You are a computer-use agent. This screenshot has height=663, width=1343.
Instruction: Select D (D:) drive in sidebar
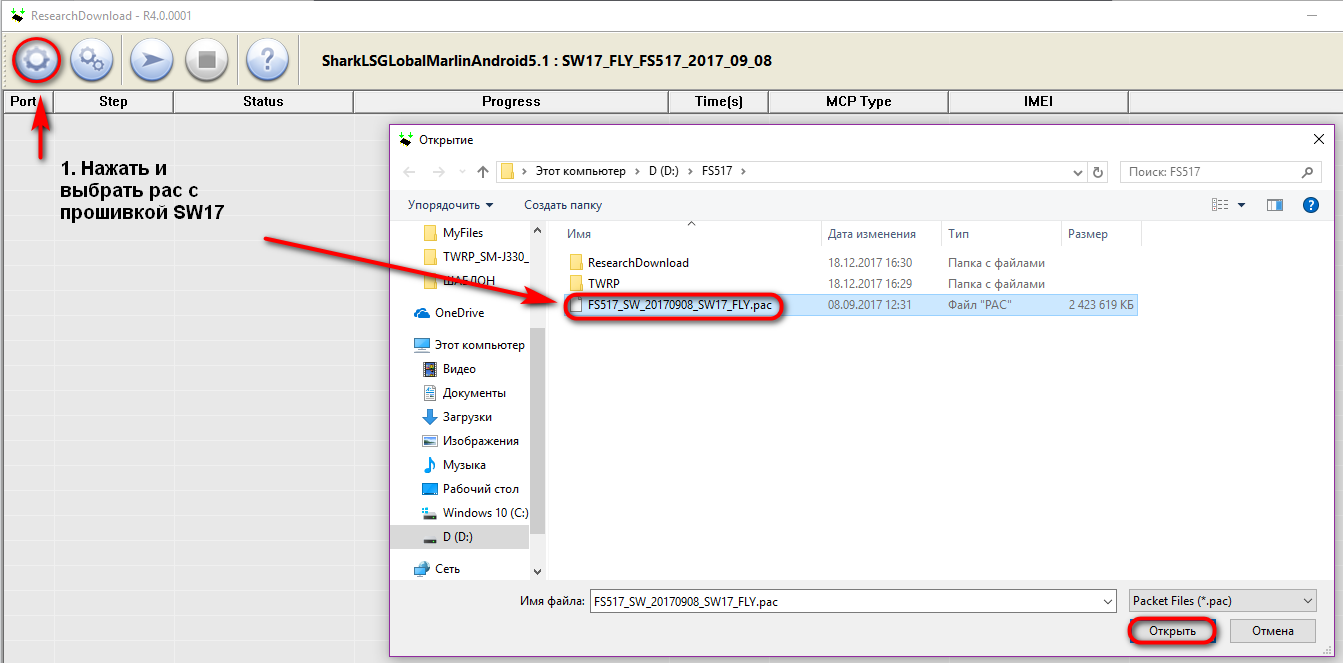(x=458, y=537)
